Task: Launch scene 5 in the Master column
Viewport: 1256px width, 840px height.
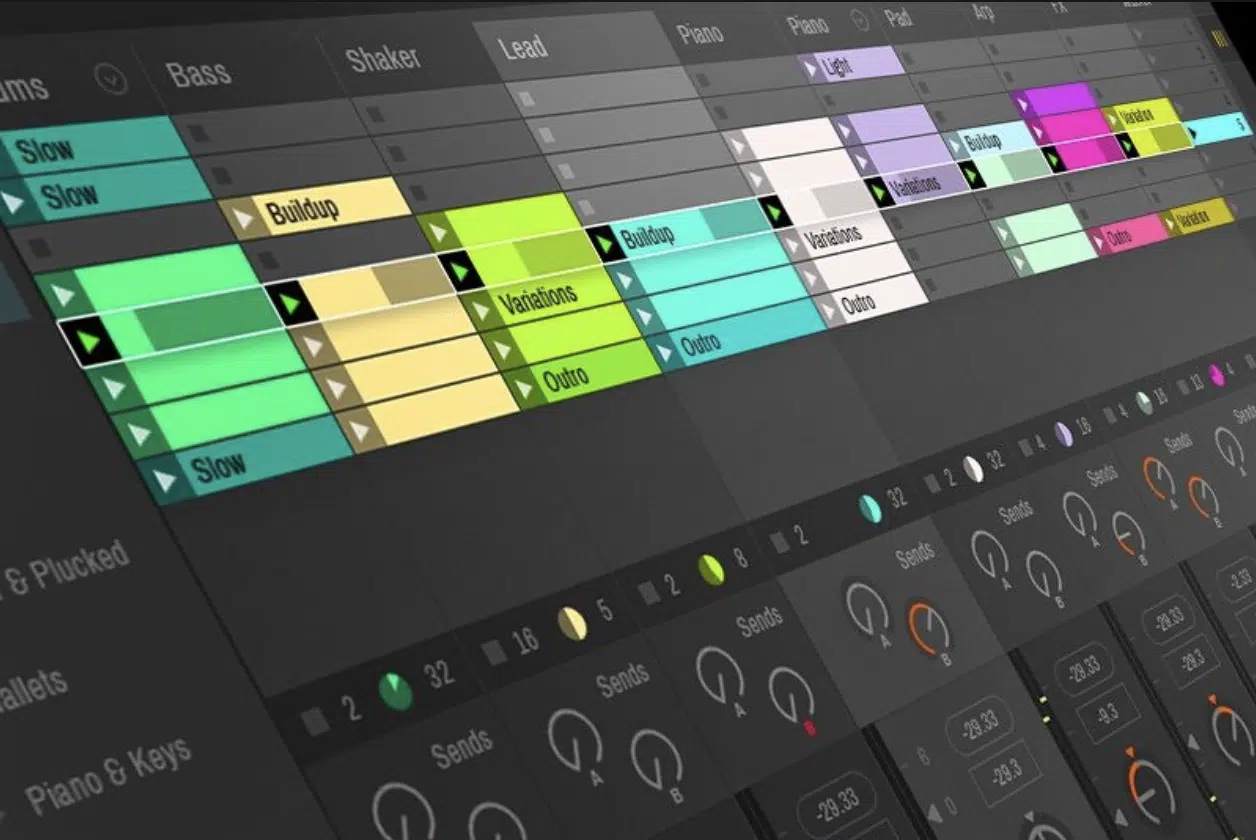Action: click(x=1192, y=132)
